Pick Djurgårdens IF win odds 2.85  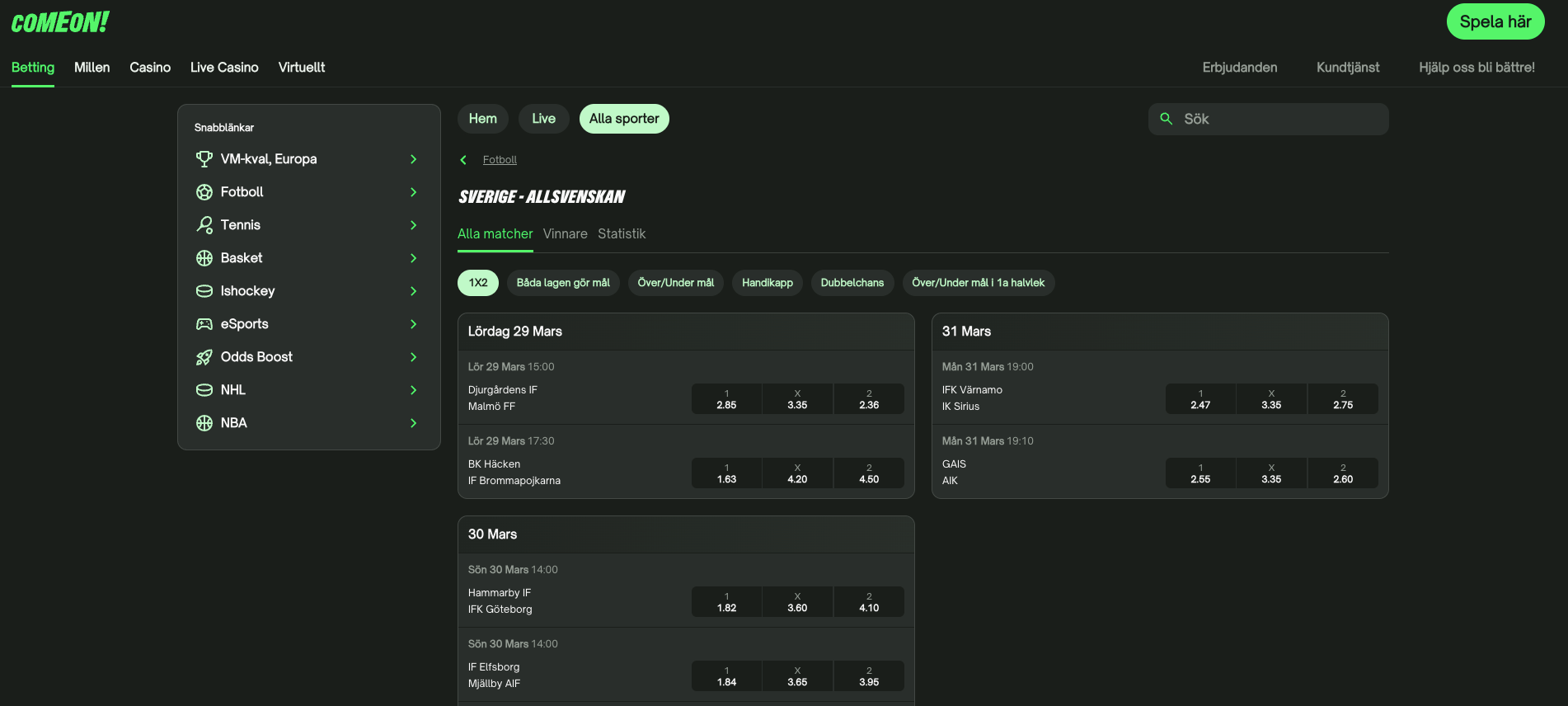726,399
